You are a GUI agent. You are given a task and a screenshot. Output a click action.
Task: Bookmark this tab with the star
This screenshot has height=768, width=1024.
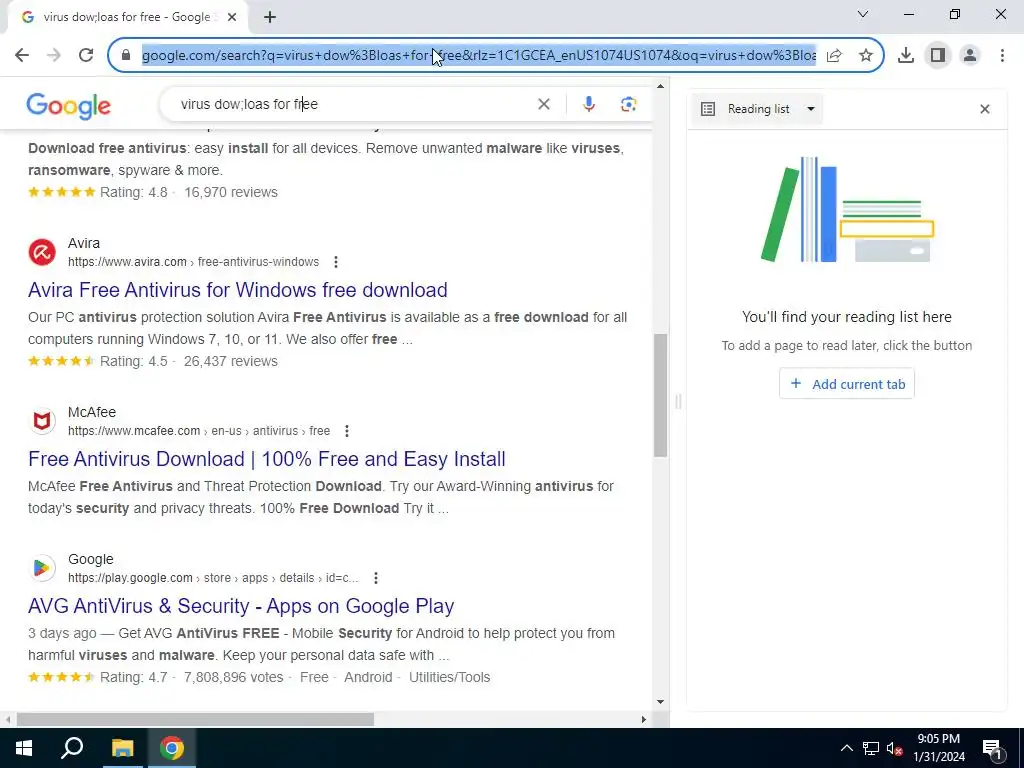click(866, 56)
